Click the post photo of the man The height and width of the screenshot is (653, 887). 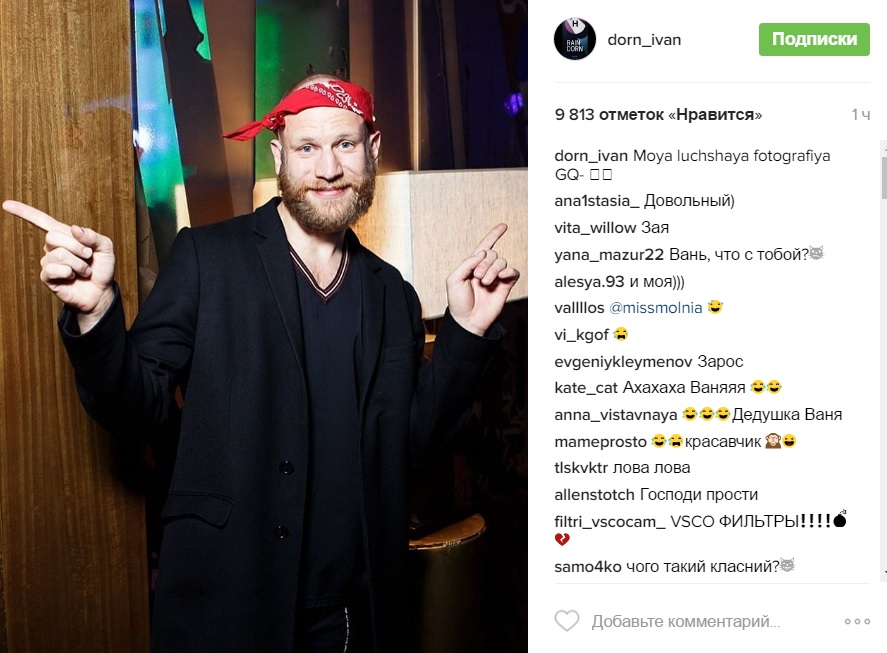coord(264,326)
